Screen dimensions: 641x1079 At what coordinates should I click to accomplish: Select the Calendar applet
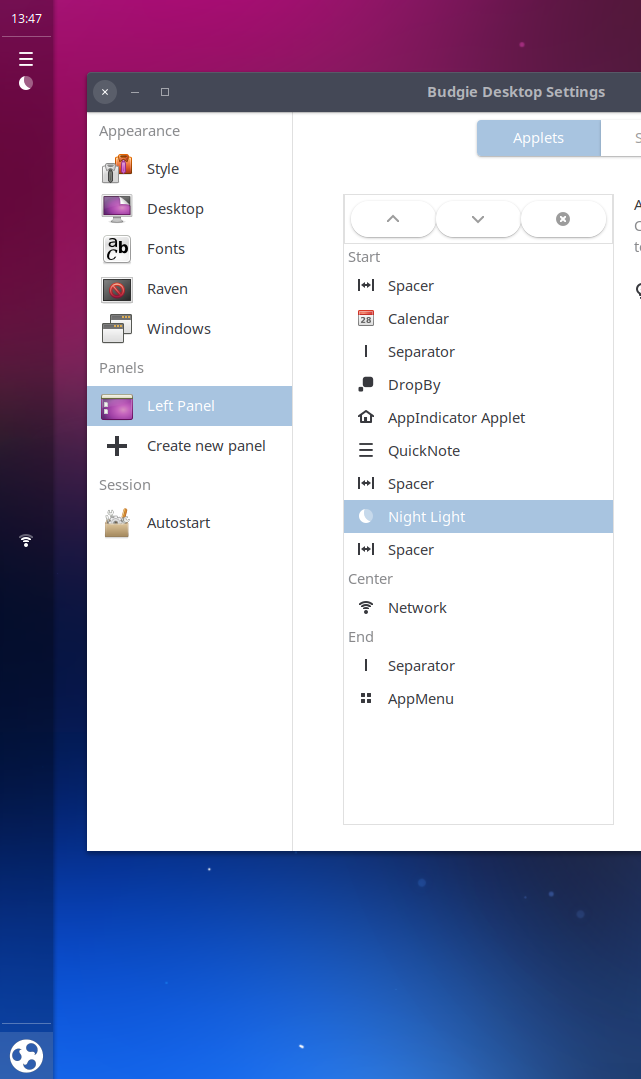(x=478, y=319)
